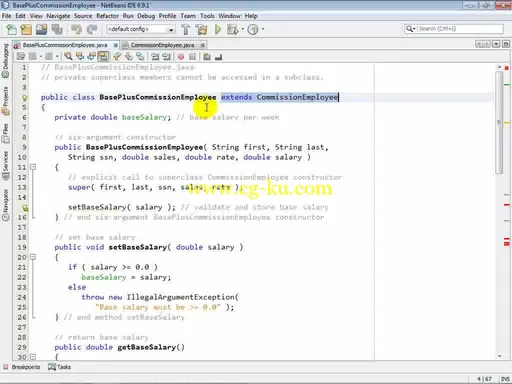Click Find Previous Occurrence icon

click(80, 57)
